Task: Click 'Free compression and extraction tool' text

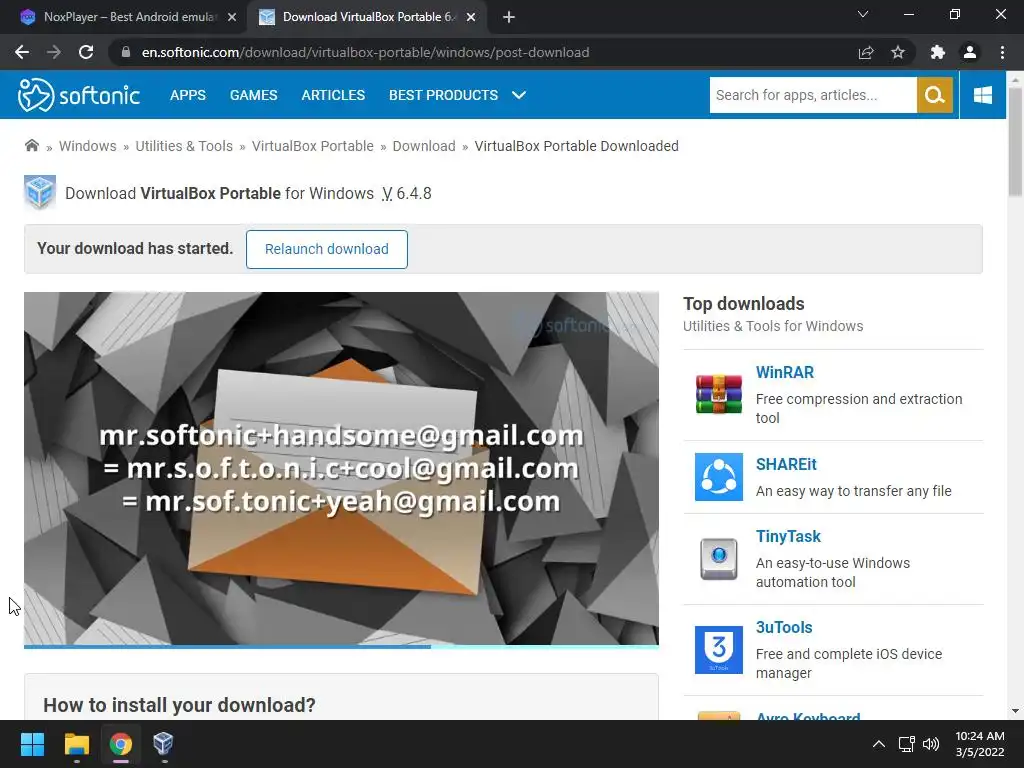Action: click(859, 408)
